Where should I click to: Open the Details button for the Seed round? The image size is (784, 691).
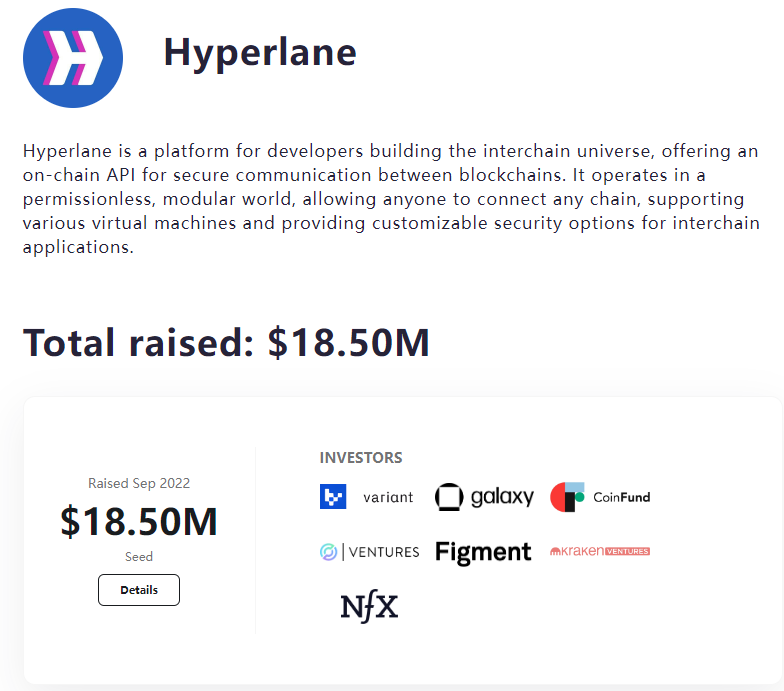139,590
